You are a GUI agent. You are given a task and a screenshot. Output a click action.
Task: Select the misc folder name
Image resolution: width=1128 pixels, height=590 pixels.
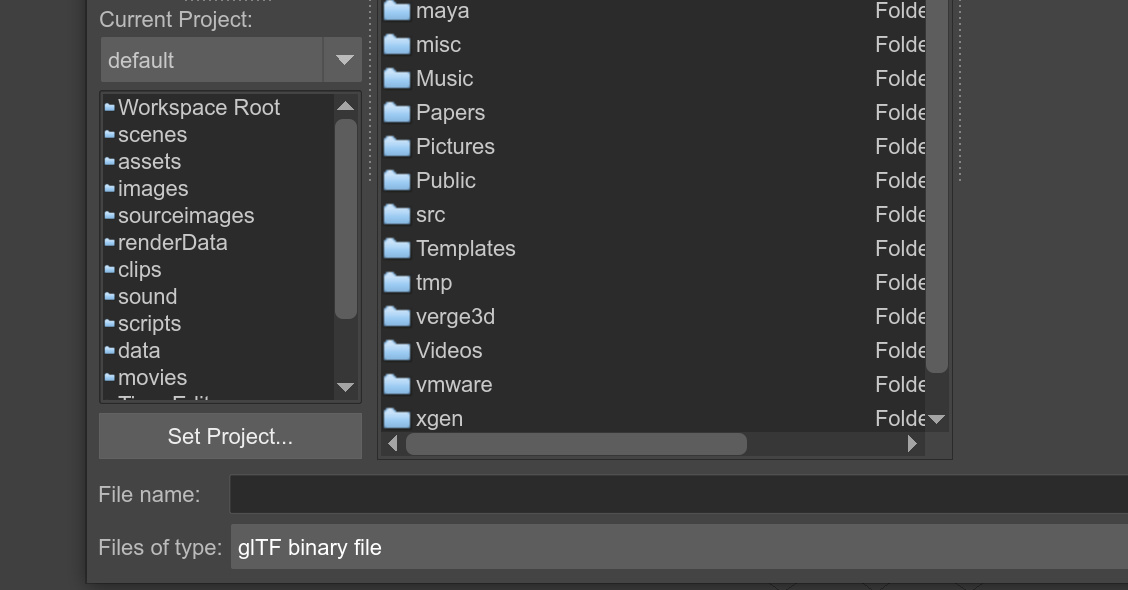tap(438, 44)
